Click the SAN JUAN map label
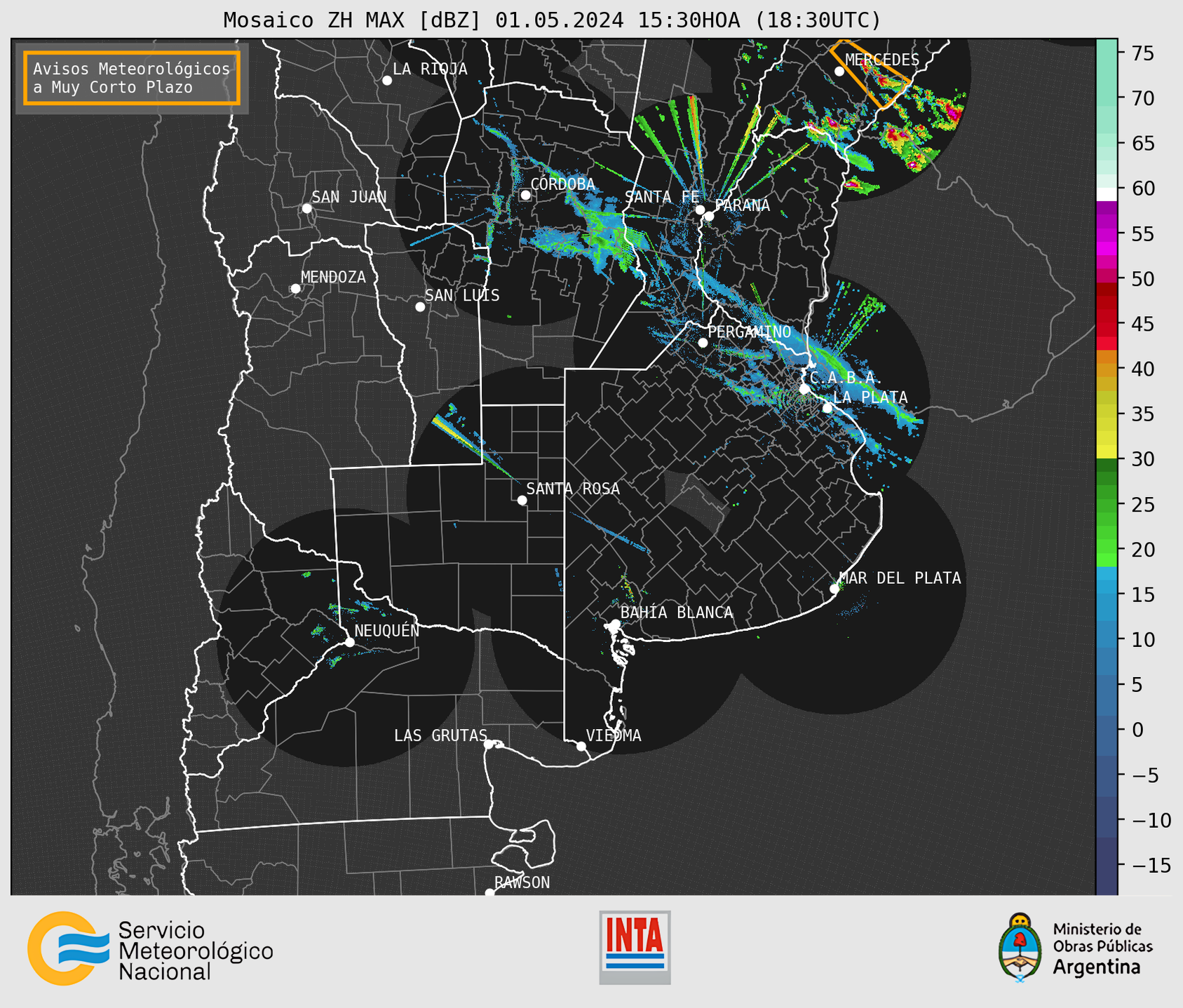The width and height of the screenshot is (1183, 1008). point(349,197)
